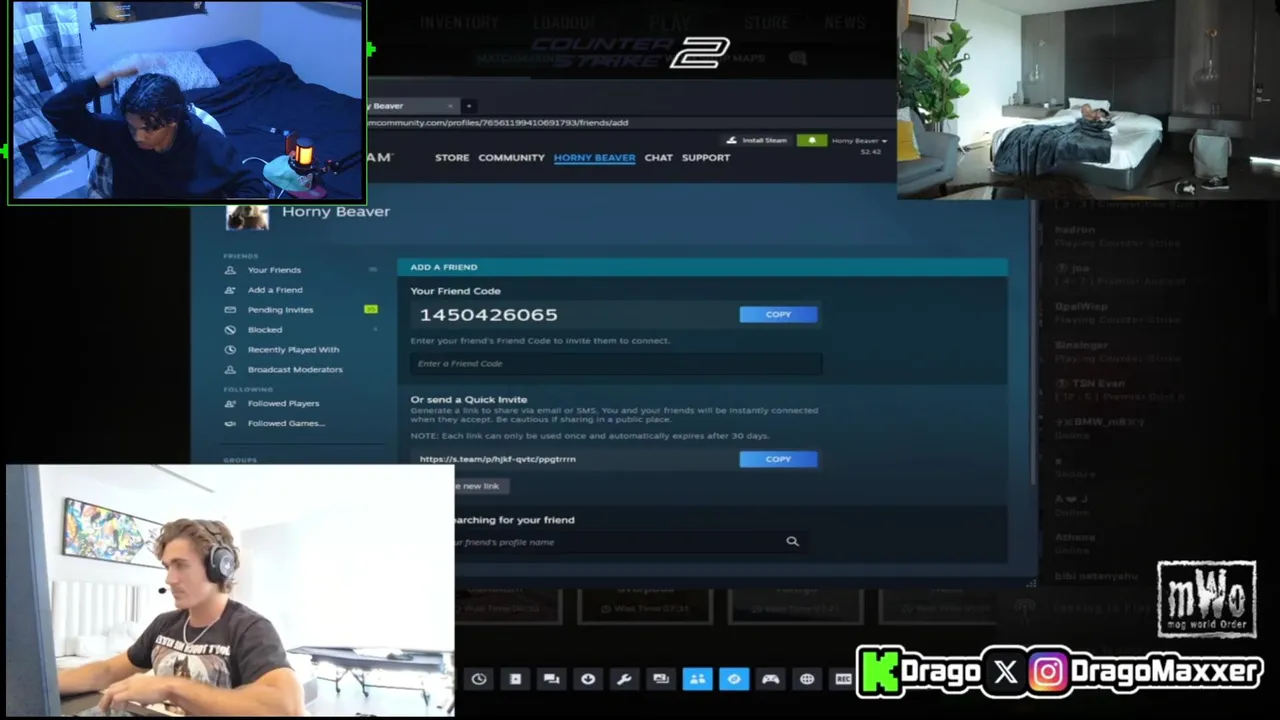Viewport: 1280px width, 720px height.
Task: Open Blocked users link
Action: [265, 330]
